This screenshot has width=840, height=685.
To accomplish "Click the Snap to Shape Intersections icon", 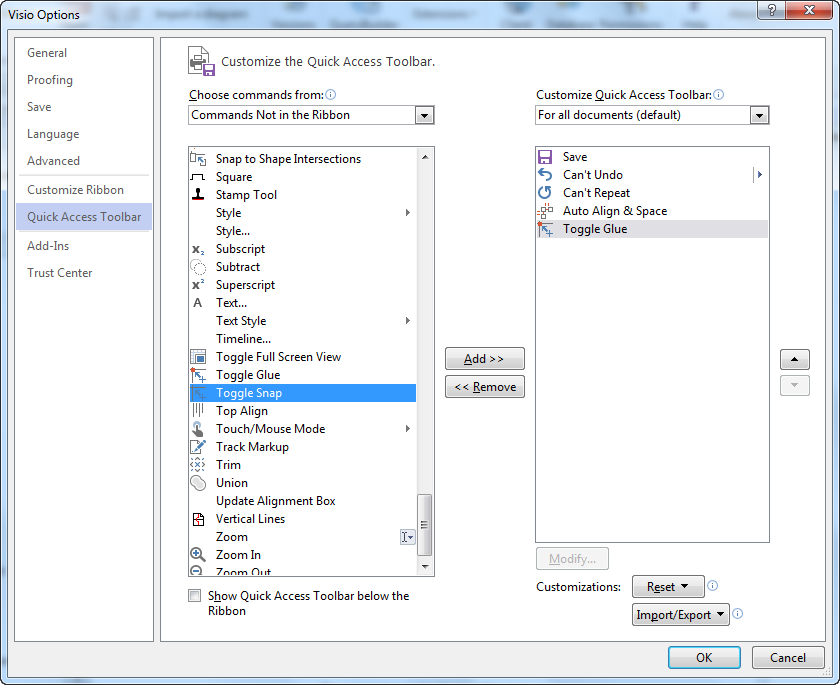I will pos(198,159).
